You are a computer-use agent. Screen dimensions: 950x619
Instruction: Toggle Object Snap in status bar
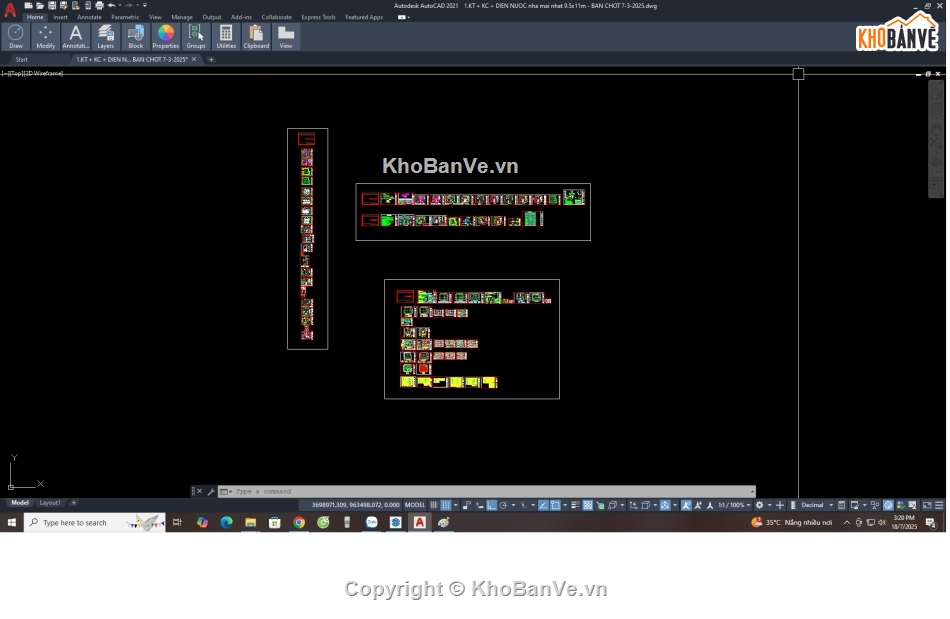tap(555, 505)
